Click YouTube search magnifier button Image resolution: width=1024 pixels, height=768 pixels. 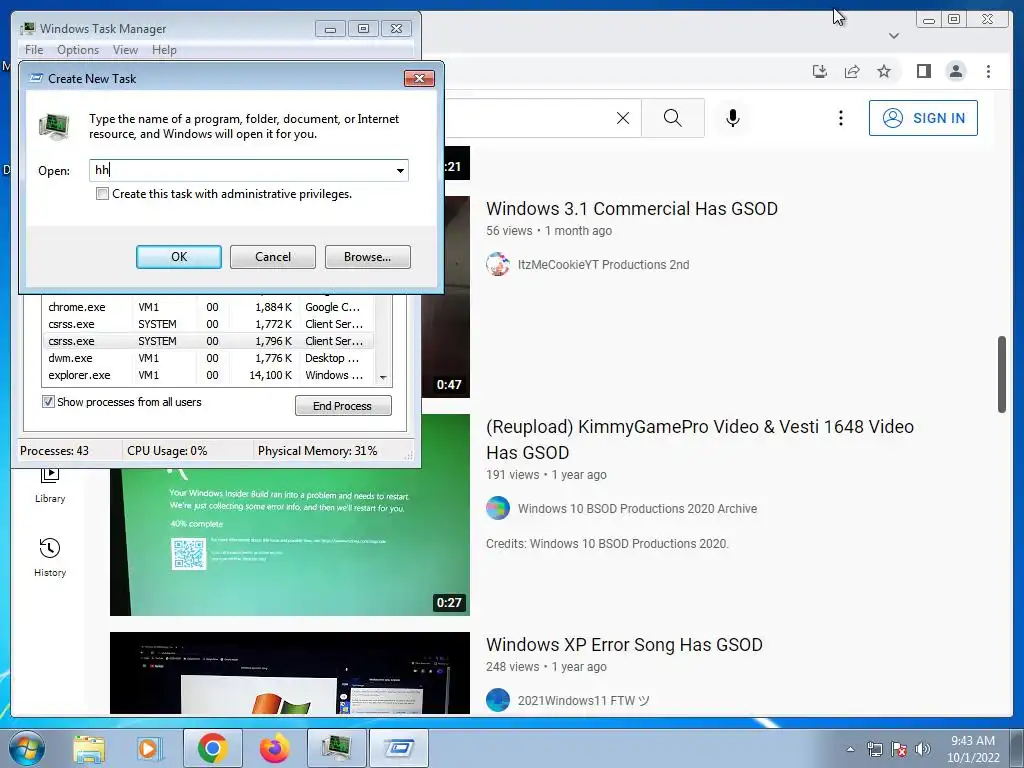pyautogui.click(x=673, y=118)
